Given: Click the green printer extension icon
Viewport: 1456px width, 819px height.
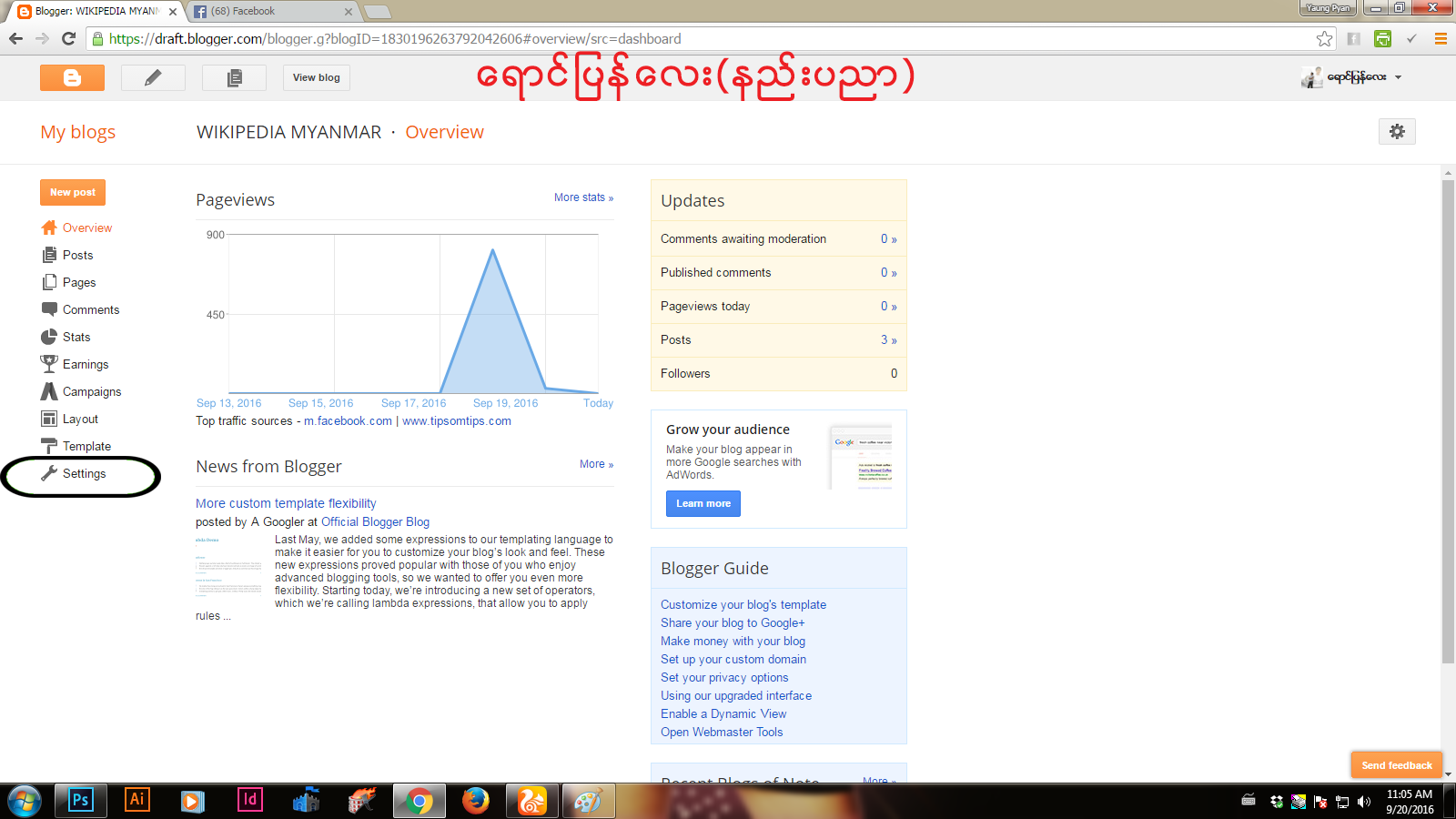Looking at the screenshot, I should (x=1382, y=38).
